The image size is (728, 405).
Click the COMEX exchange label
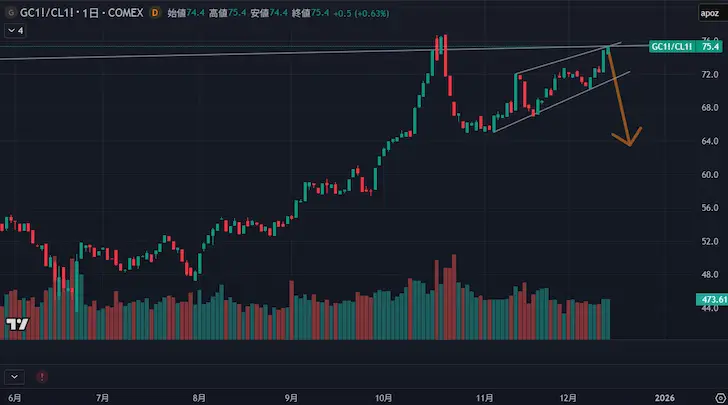click(127, 14)
